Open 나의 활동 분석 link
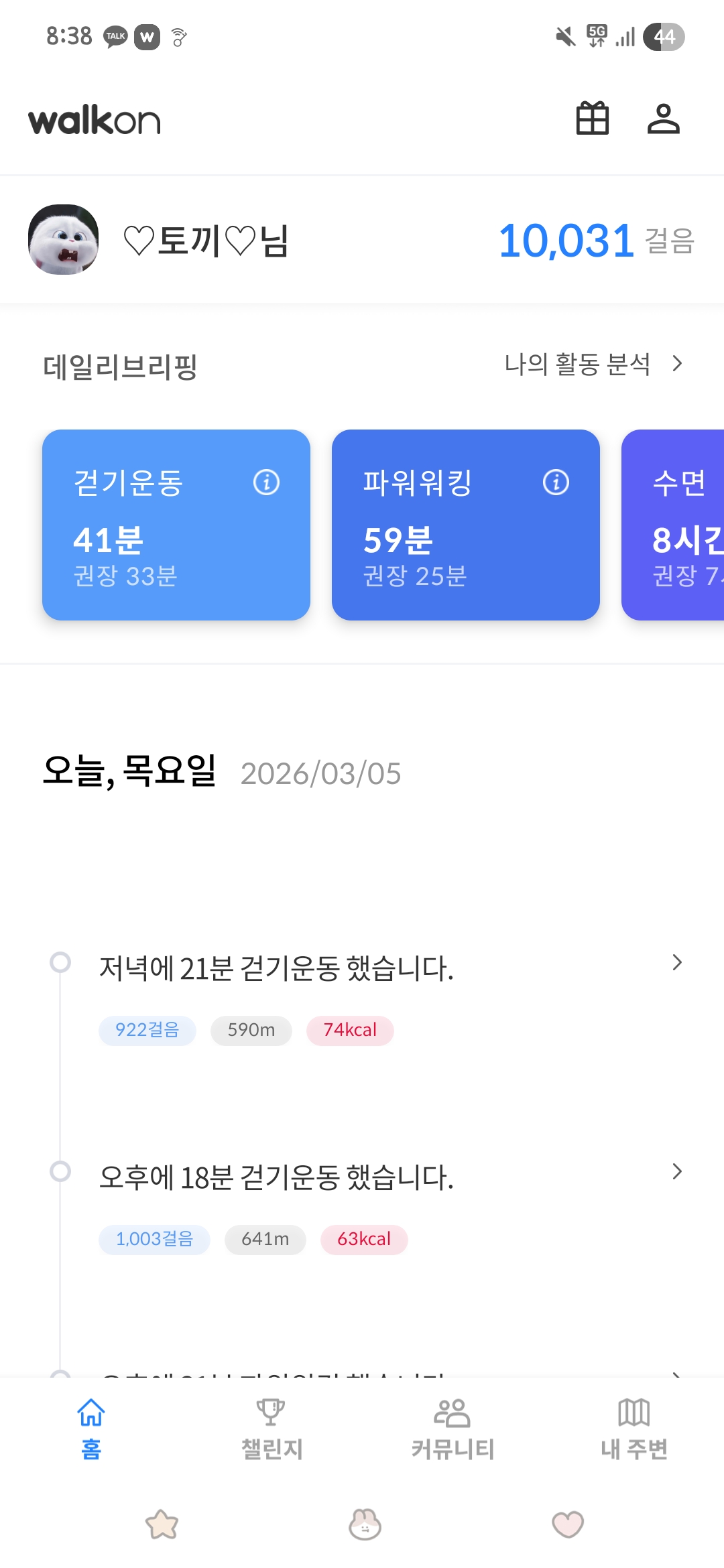This screenshot has height=1568, width=724. click(x=577, y=365)
